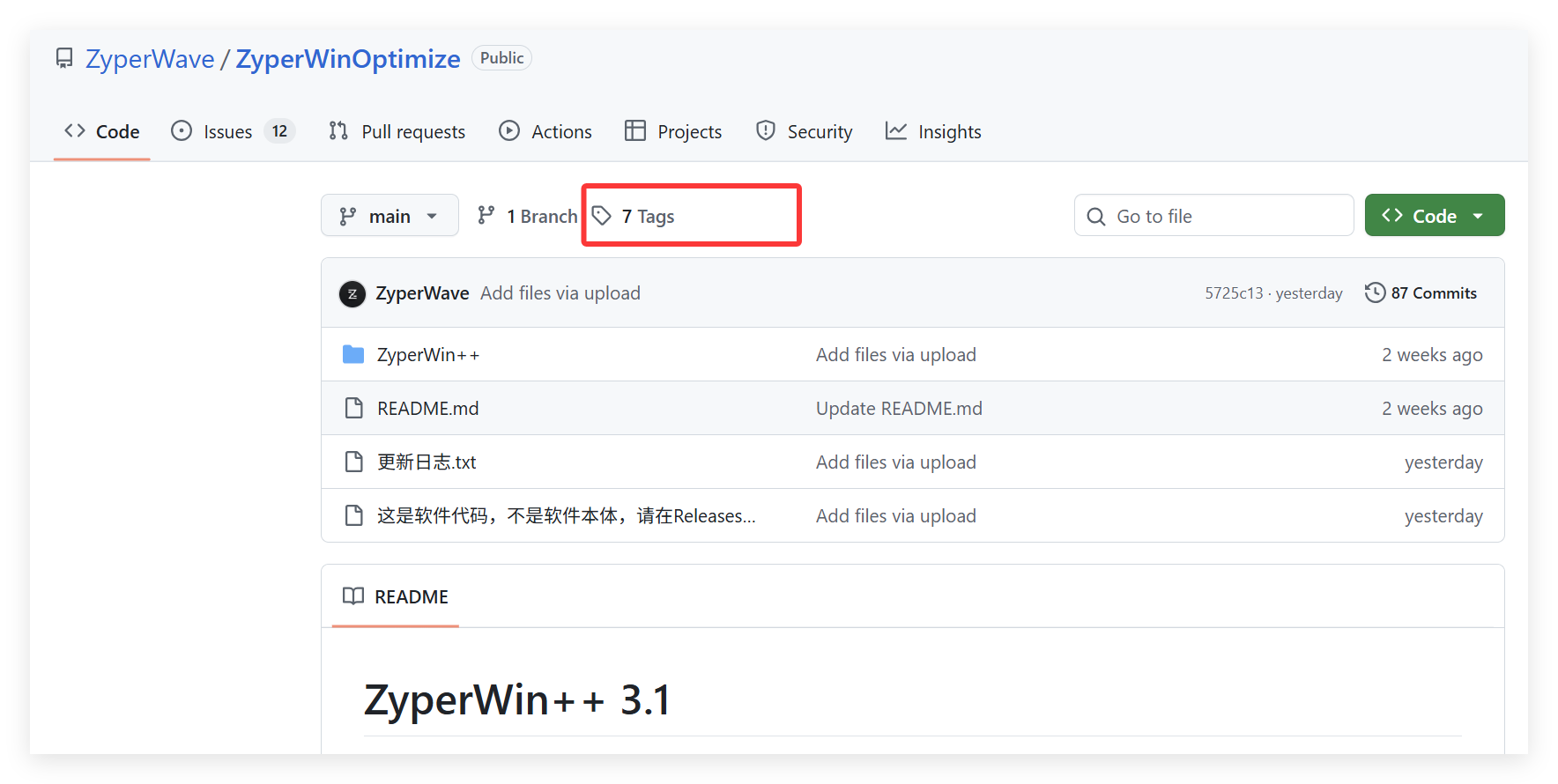Open the green Code dropdown button

(x=1435, y=216)
